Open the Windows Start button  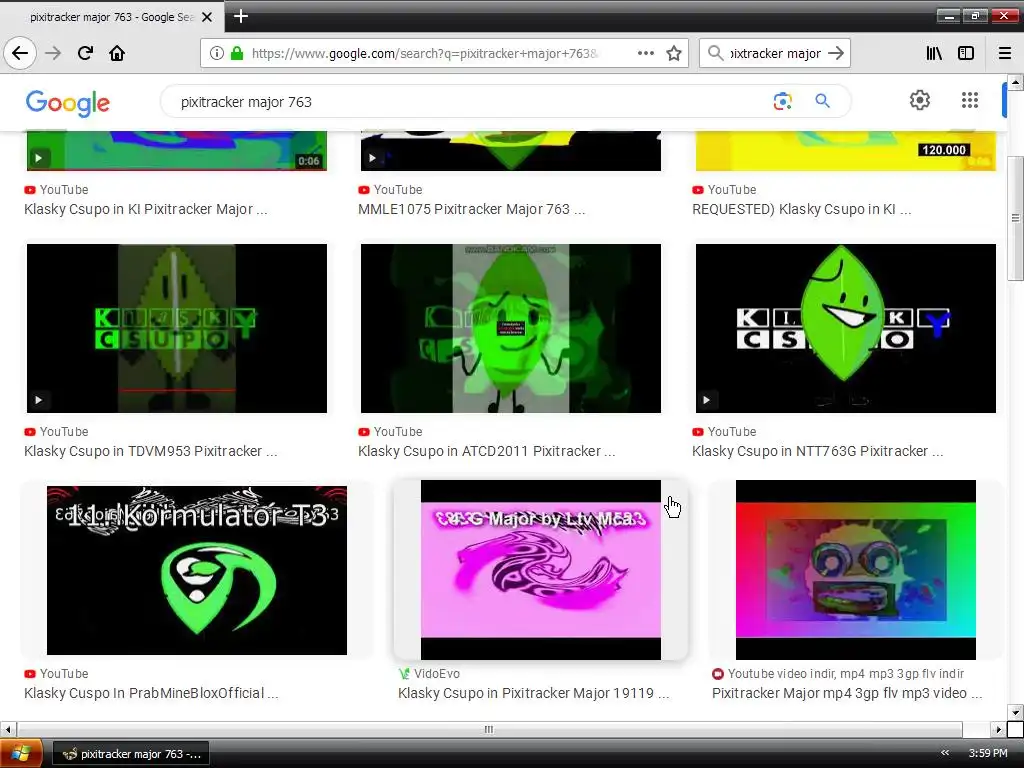coord(21,754)
